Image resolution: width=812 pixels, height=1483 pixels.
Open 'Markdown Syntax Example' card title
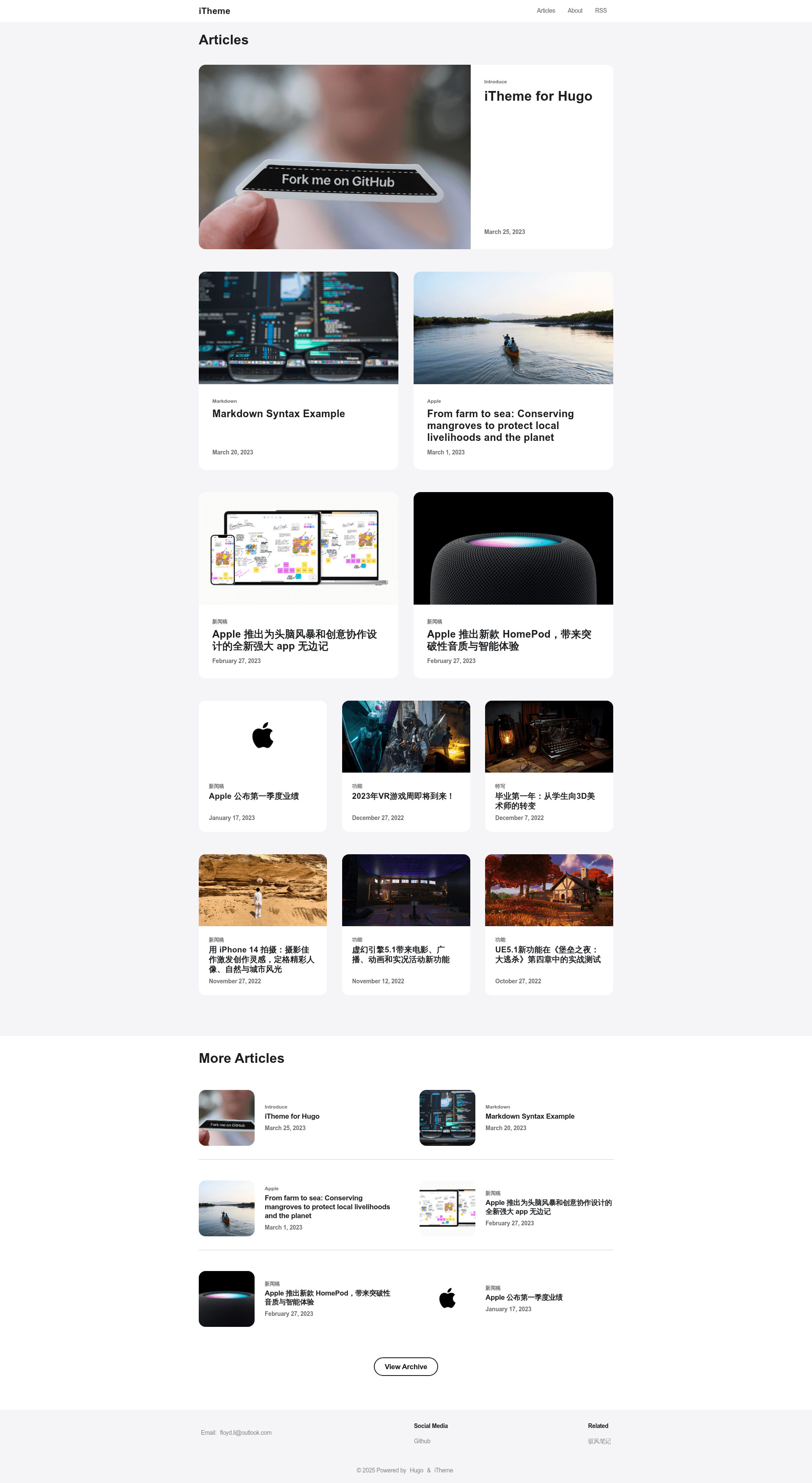tap(278, 413)
